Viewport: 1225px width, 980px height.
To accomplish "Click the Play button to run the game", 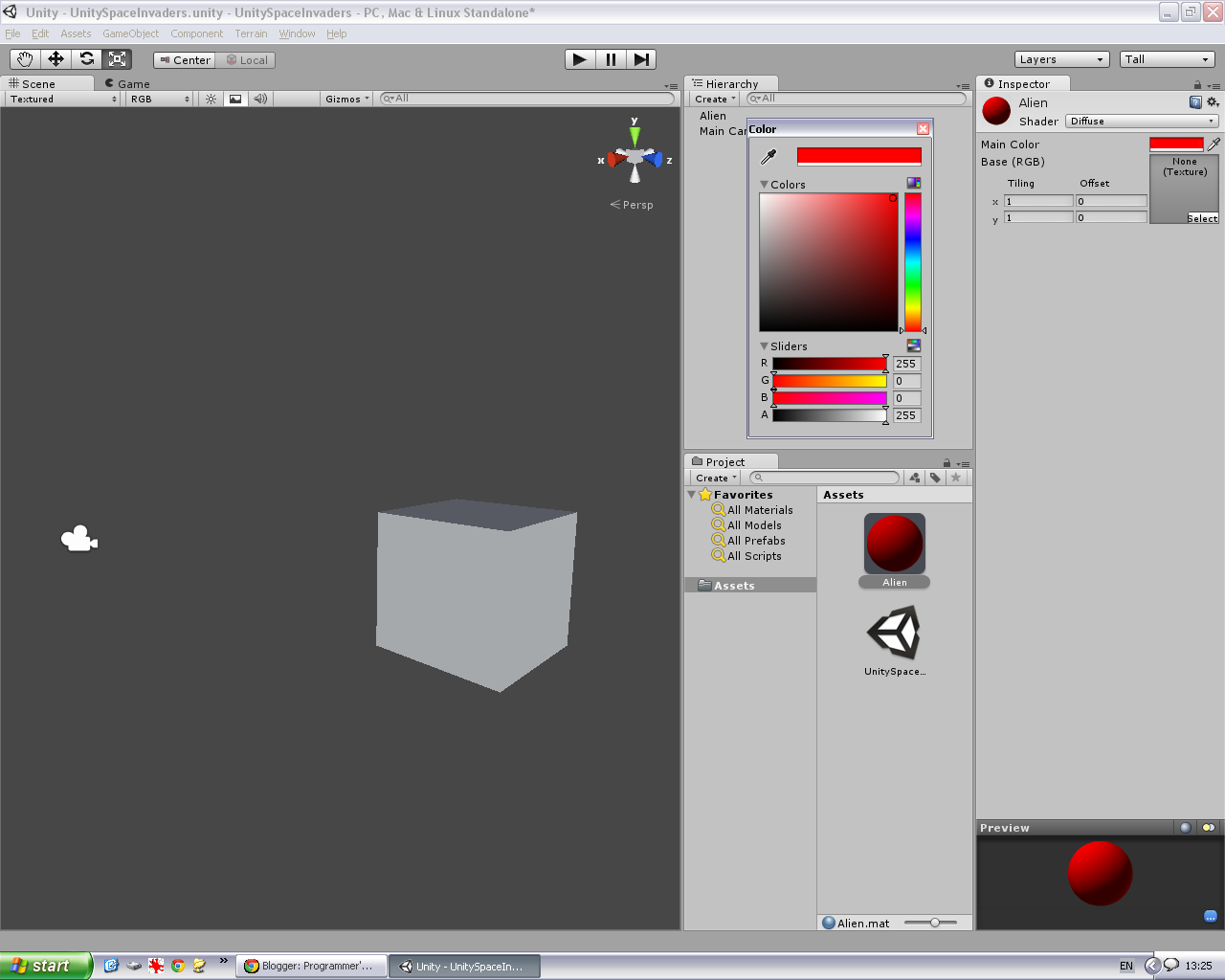I will coord(578,59).
